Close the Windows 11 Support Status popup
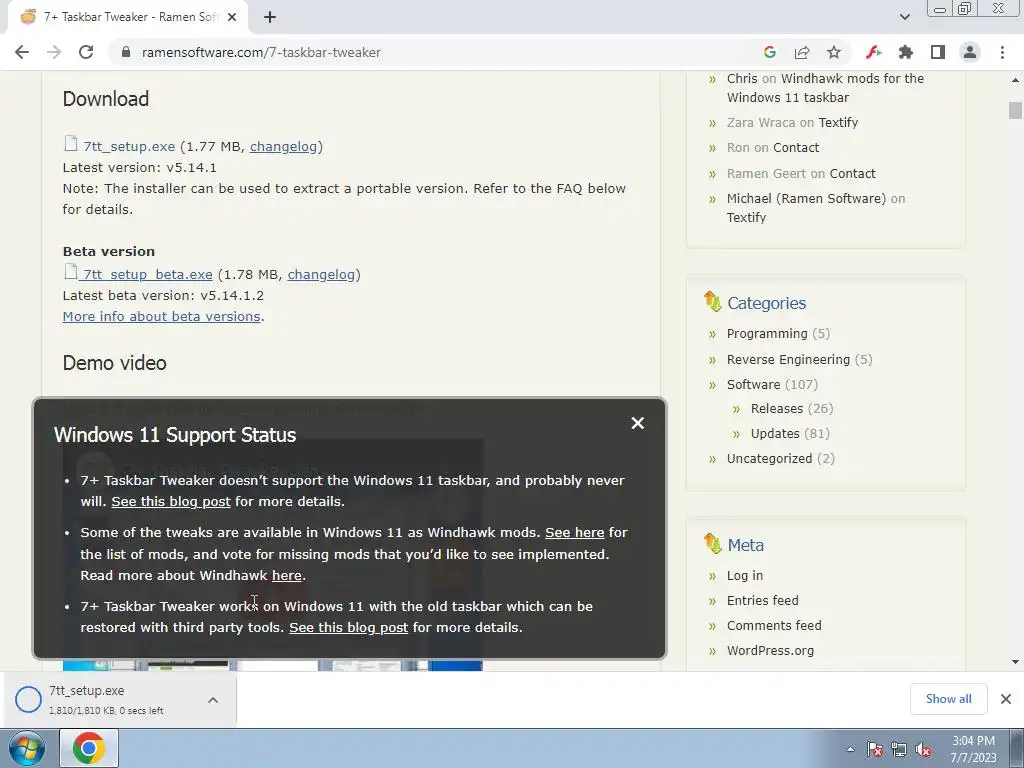The height and width of the screenshot is (768, 1024). (638, 423)
